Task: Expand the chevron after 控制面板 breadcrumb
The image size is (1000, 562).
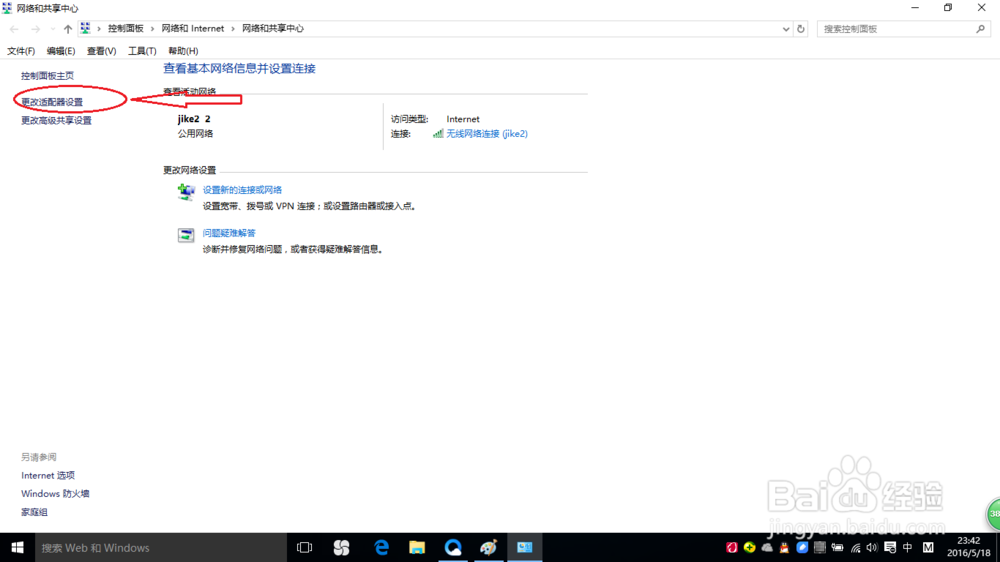Action: [152, 29]
